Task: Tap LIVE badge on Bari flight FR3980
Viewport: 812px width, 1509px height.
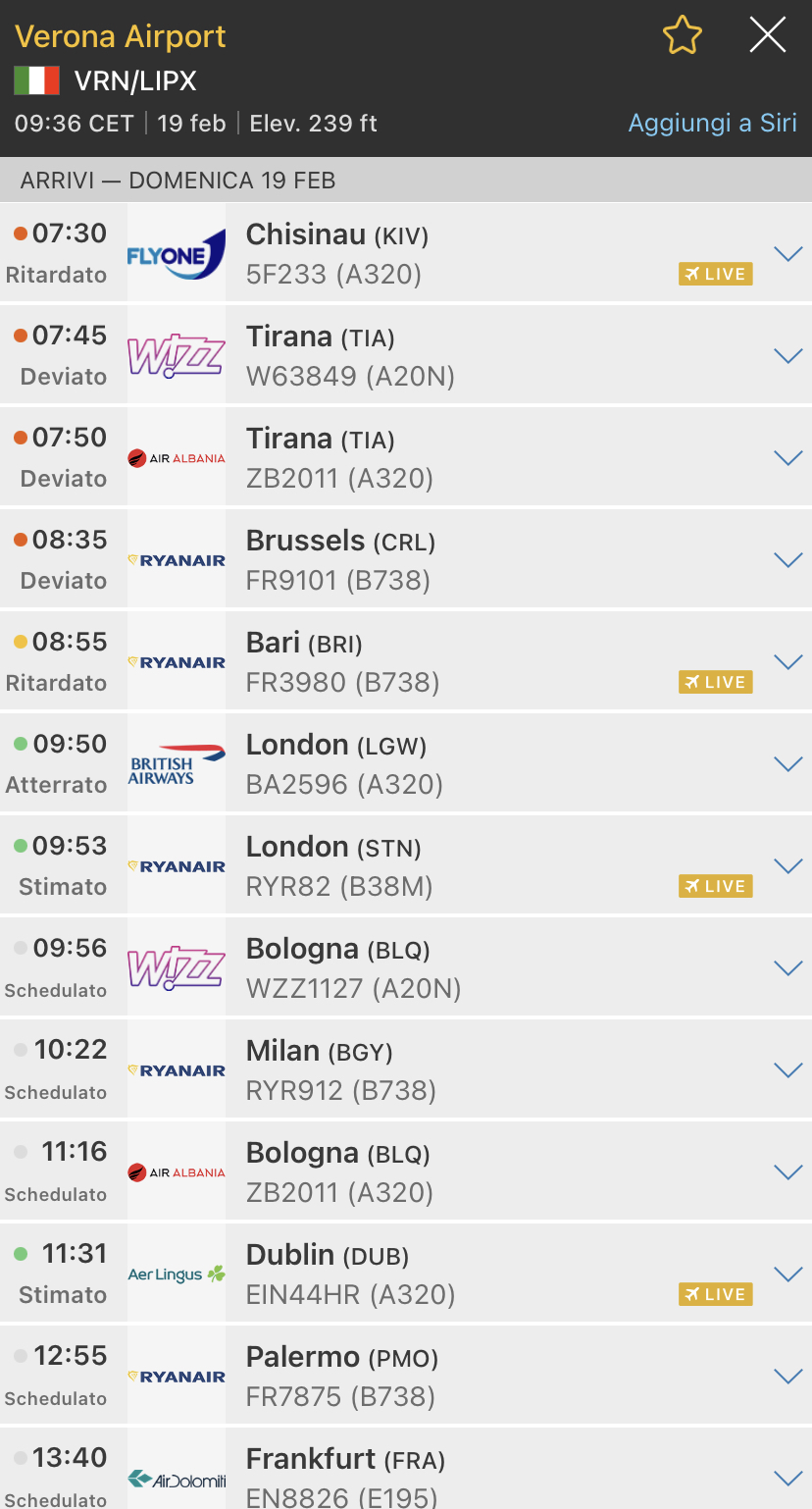Action: click(x=716, y=683)
